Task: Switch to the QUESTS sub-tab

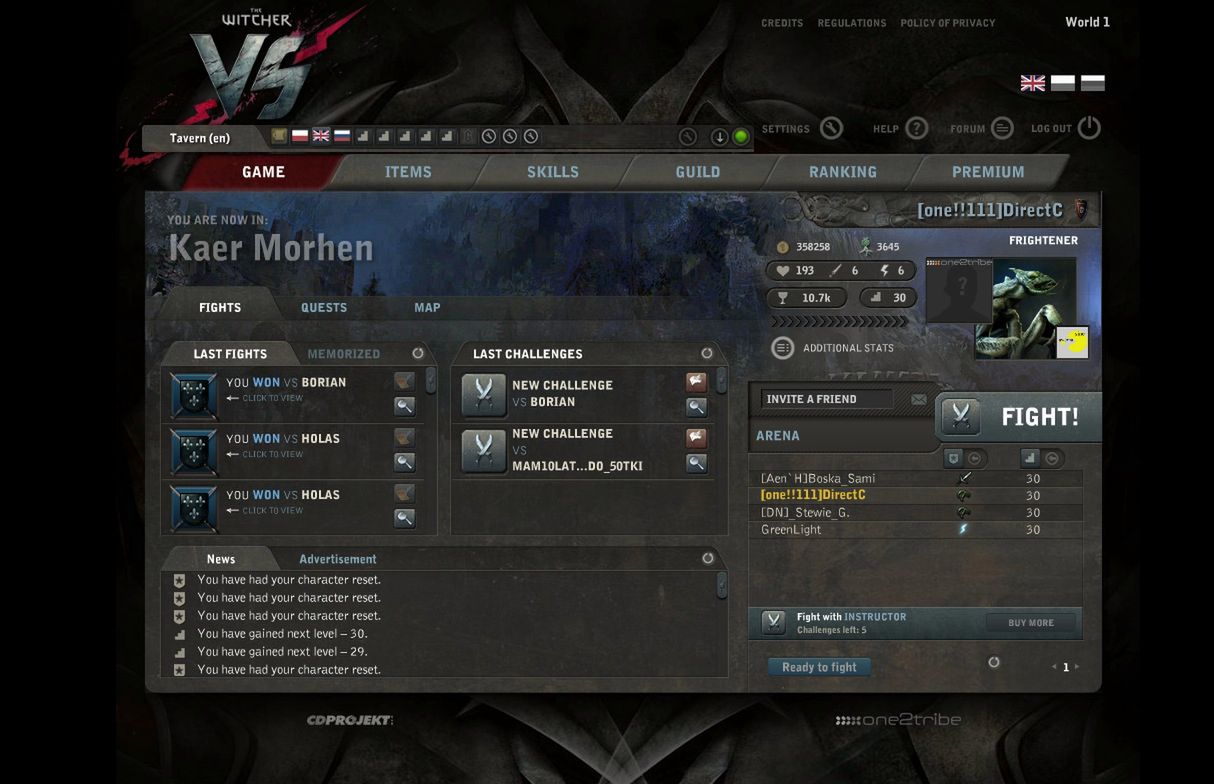Action: pos(324,307)
